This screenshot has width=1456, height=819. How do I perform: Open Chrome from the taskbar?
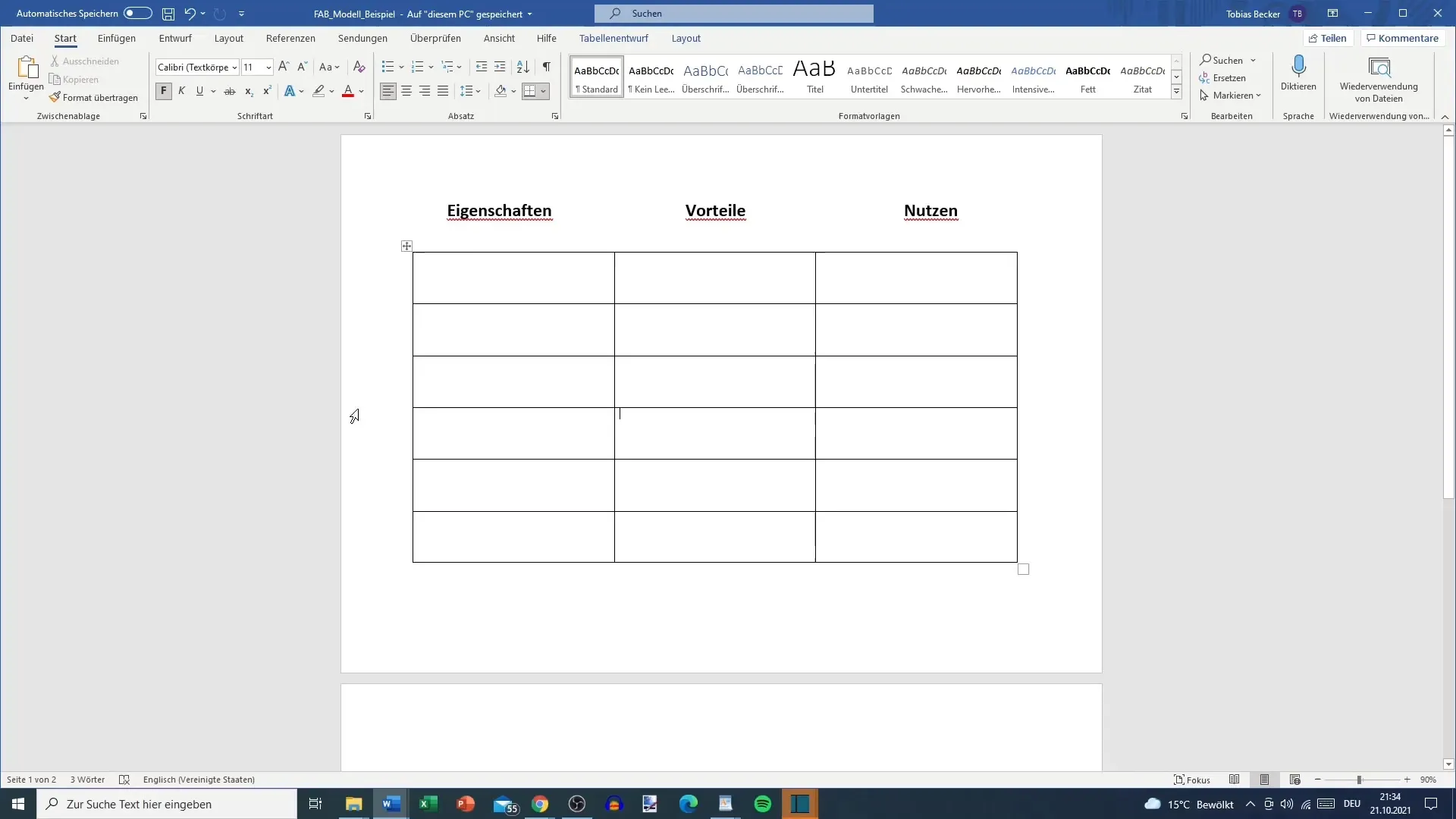pos(540,804)
